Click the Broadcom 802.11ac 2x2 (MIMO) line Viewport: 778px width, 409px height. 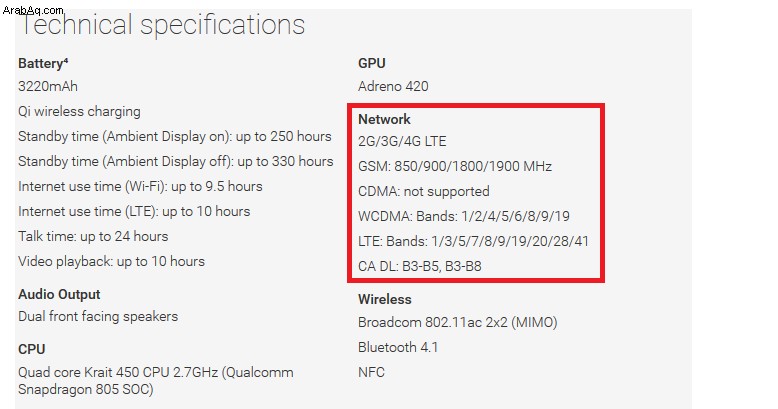click(x=457, y=323)
